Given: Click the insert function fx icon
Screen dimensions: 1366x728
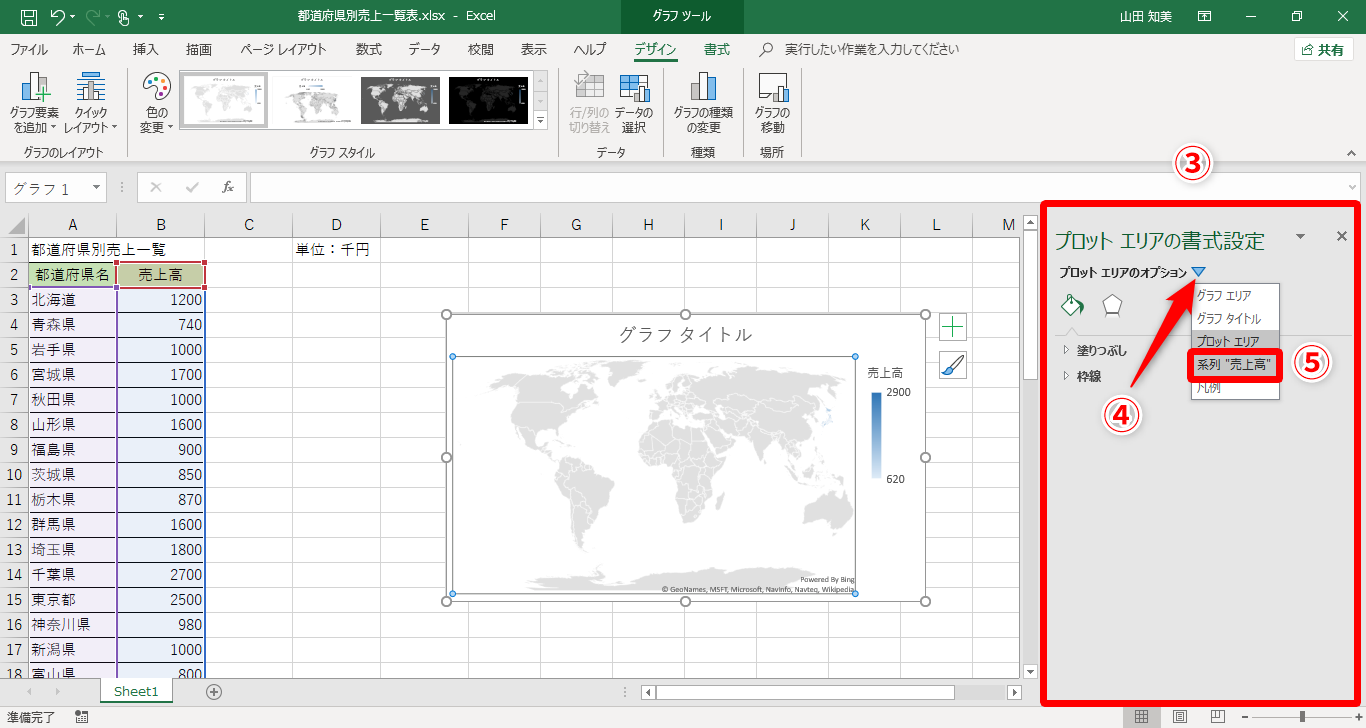Looking at the screenshot, I should [x=228, y=187].
